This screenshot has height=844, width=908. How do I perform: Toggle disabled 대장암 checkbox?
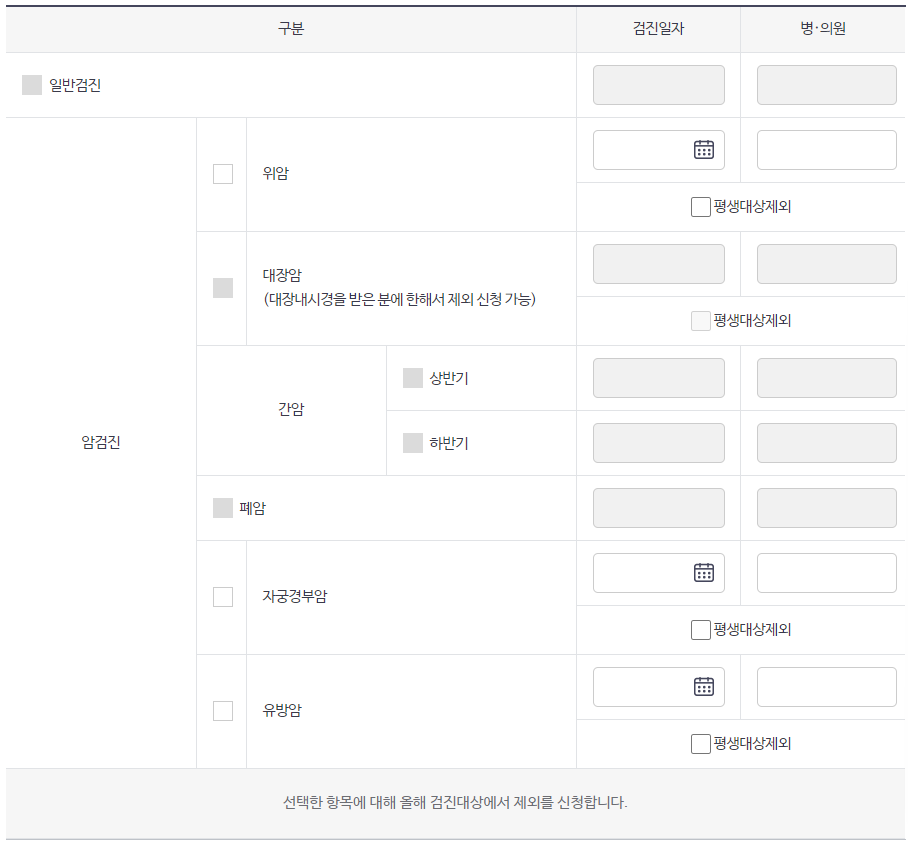pos(223,288)
